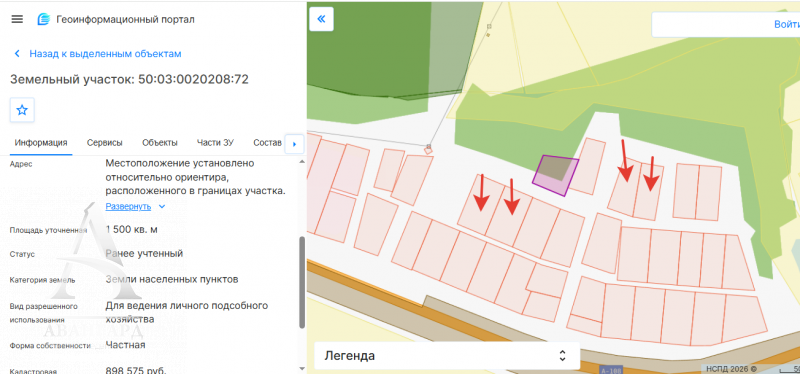Screen dimensions: 800x374
Task: Select the Состав tab
Action: coord(267,142)
